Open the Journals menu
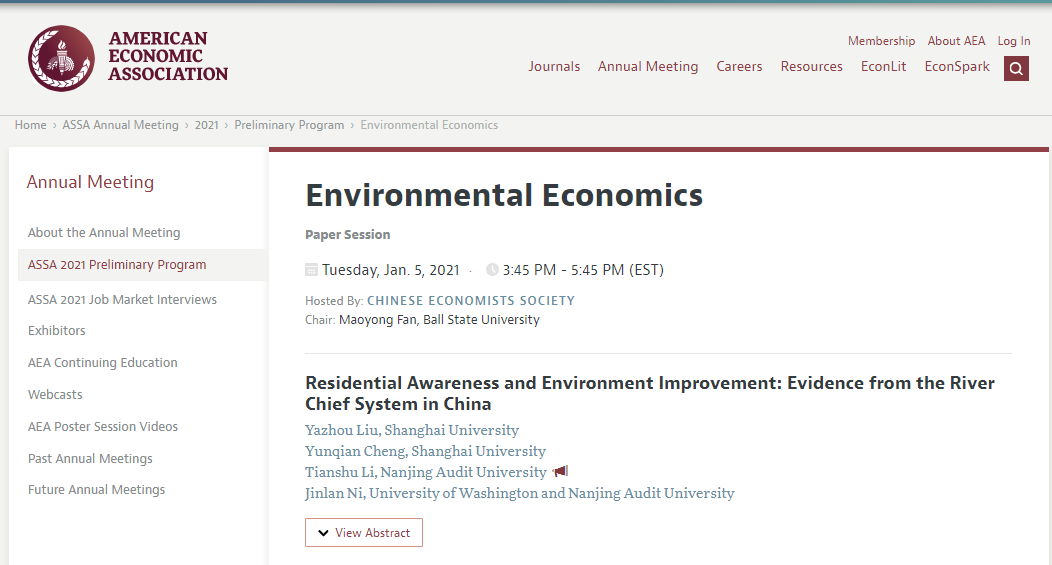 554,66
